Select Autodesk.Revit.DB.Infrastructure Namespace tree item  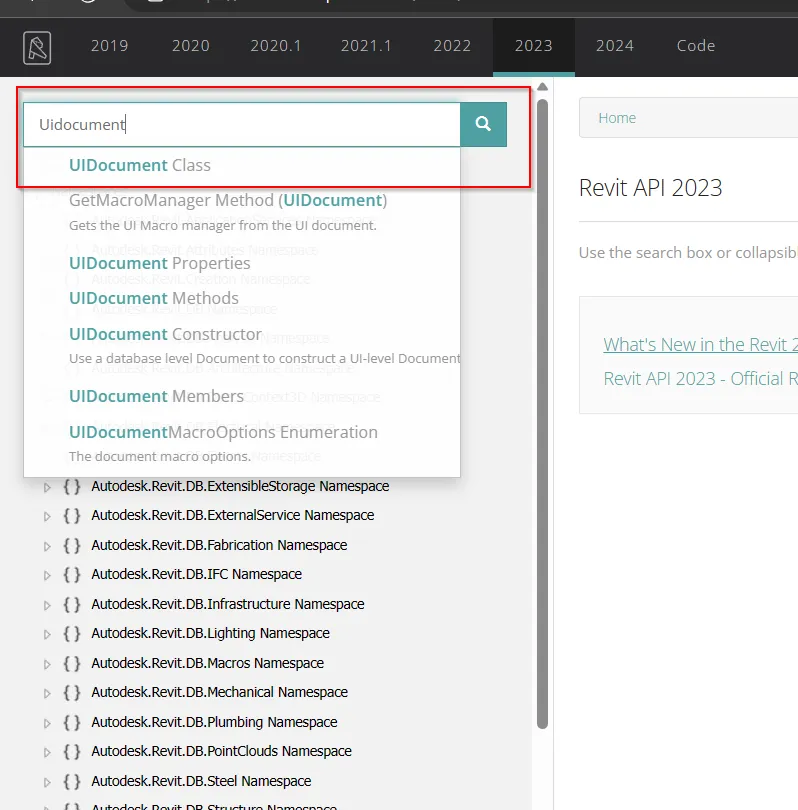pos(228,604)
